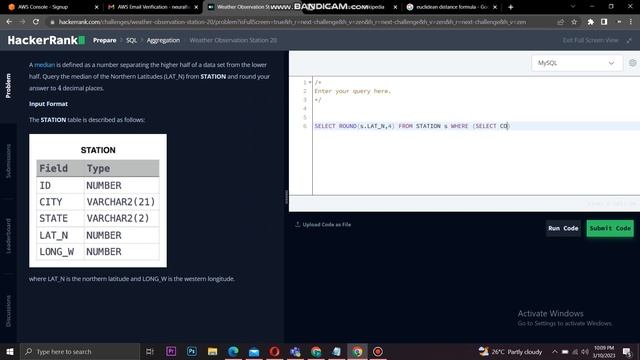Click the VARCHAR2(21) type cell
The width and height of the screenshot is (640, 360).
(121, 202)
